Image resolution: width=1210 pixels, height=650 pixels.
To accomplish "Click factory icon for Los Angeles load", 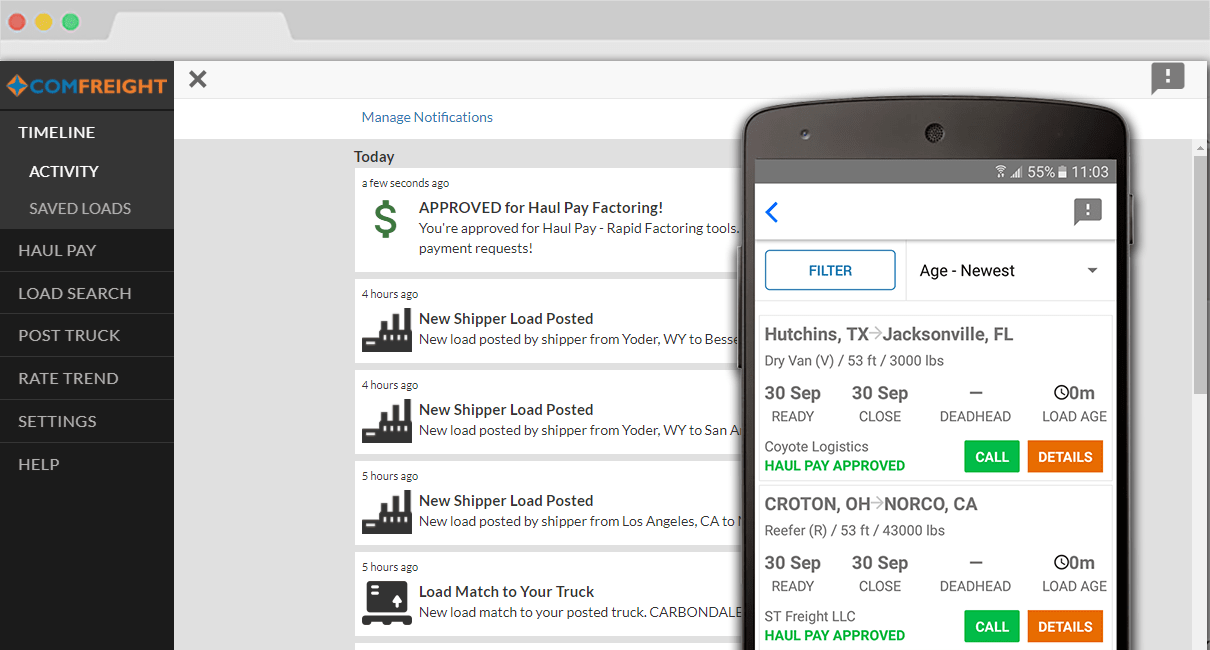I will tap(387, 511).
